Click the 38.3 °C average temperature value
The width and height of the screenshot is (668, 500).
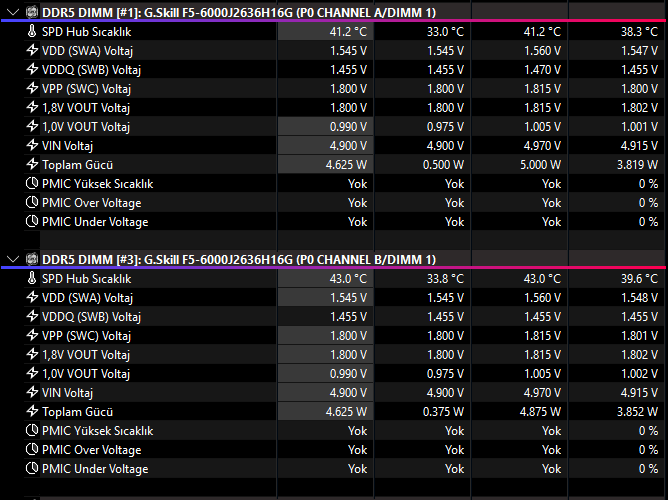[x=639, y=32]
